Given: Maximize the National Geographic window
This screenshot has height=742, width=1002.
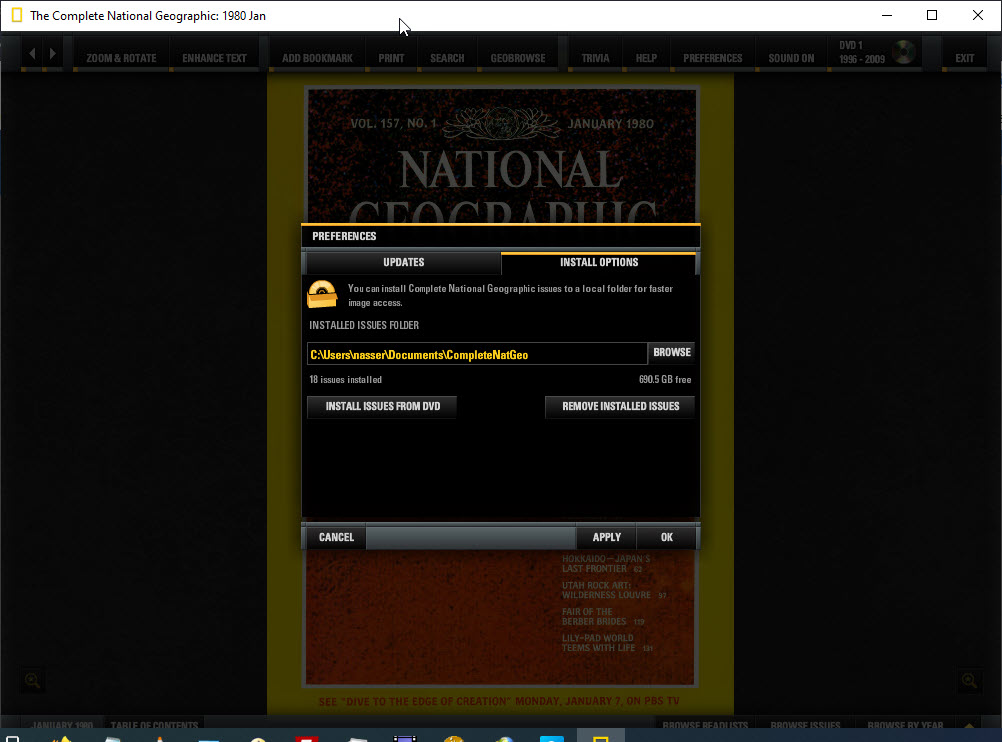Looking at the screenshot, I should click(932, 15).
